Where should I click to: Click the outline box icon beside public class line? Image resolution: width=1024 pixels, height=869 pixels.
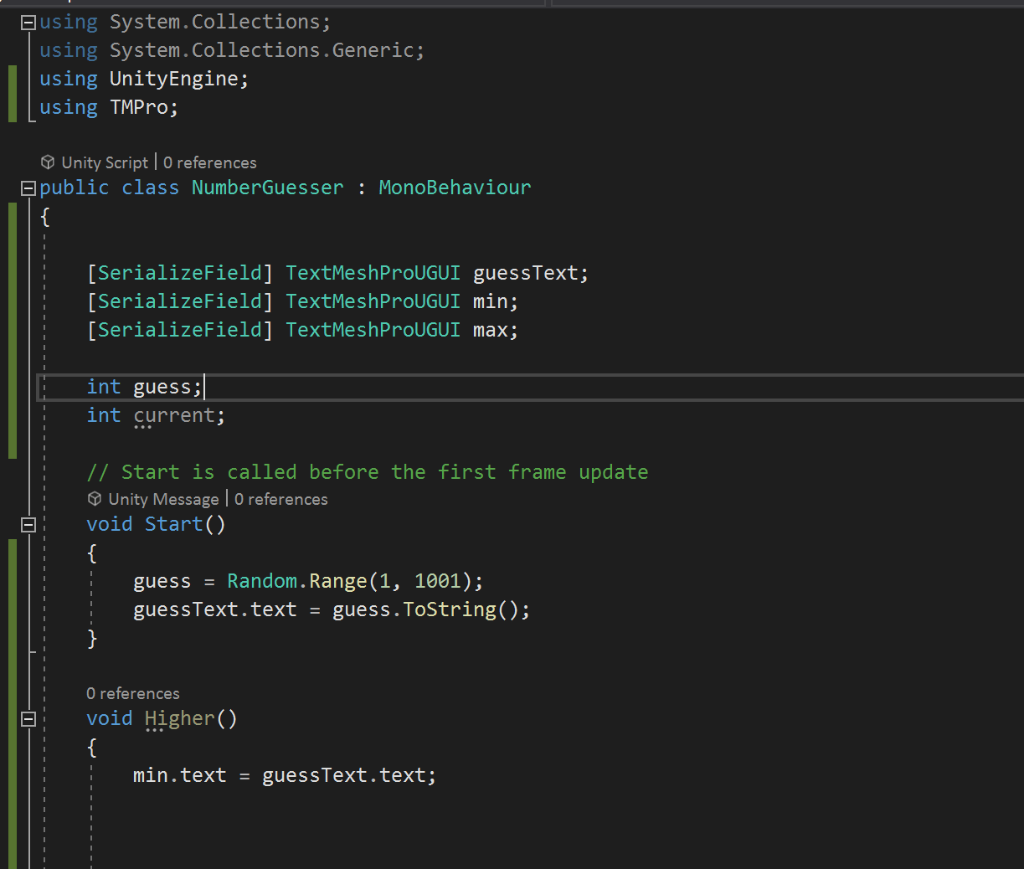click(27, 187)
